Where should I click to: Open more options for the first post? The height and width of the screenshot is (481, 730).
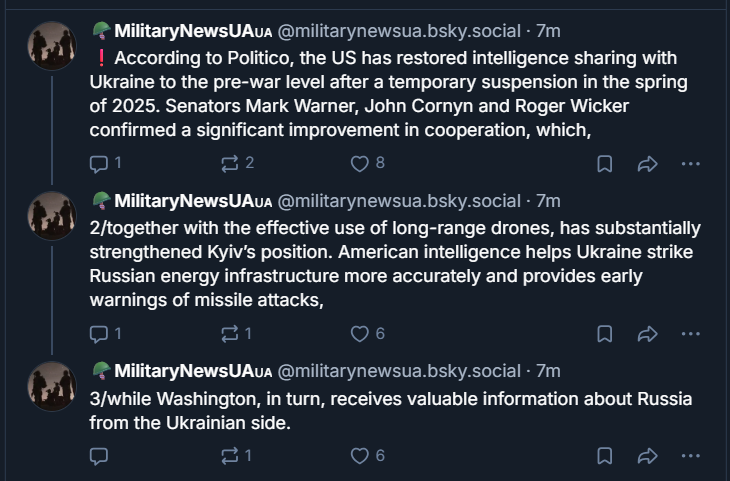click(690, 164)
